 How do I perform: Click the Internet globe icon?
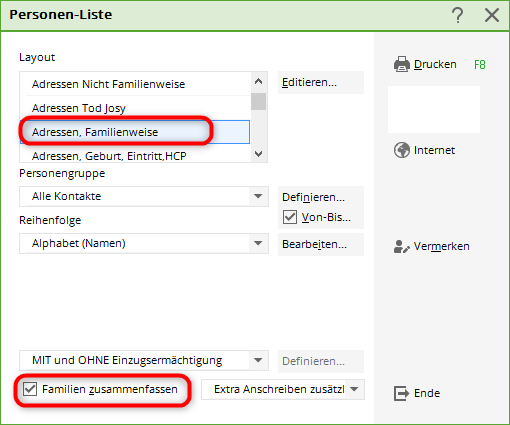click(402, 150)
